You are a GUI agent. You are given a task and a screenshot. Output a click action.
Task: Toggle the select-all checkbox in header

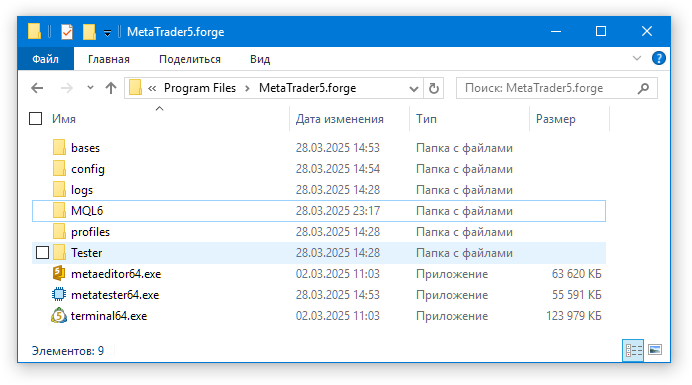(x=35, y=119)
